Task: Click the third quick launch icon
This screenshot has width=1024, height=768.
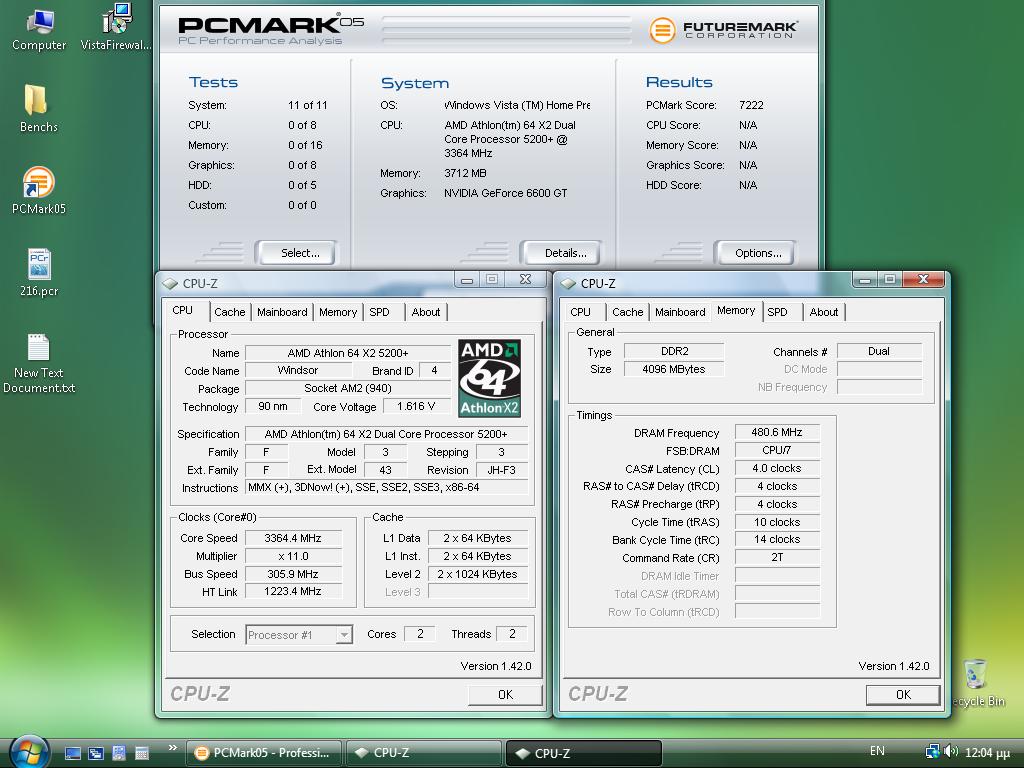Action: tap(118, 753)
